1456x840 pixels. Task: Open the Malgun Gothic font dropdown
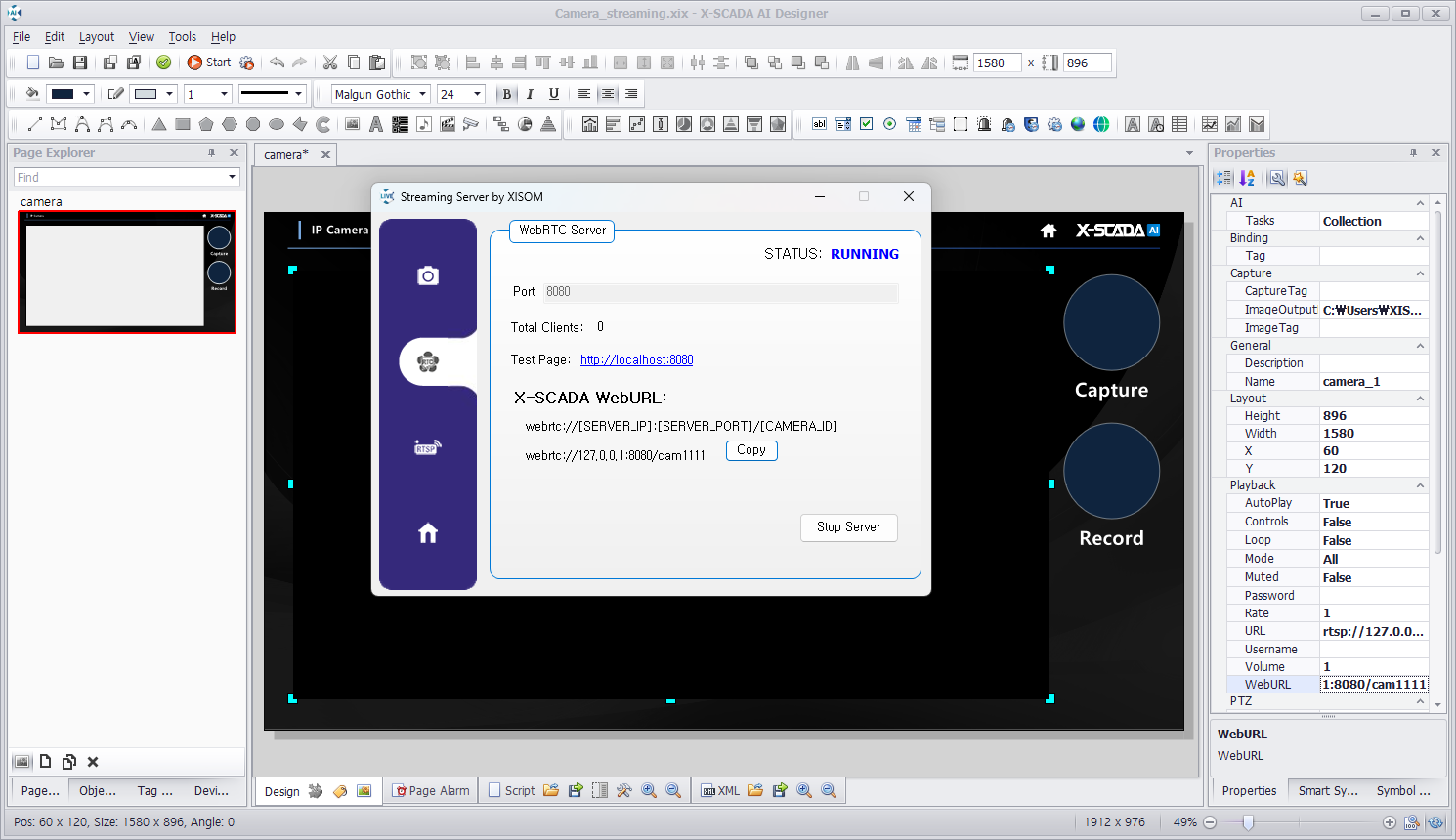click(423, 94)
